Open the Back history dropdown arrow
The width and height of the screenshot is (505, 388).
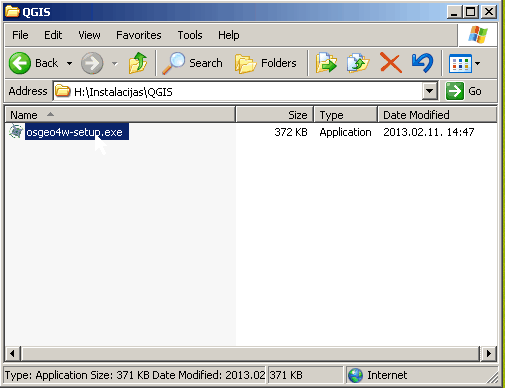pos(69,63)
